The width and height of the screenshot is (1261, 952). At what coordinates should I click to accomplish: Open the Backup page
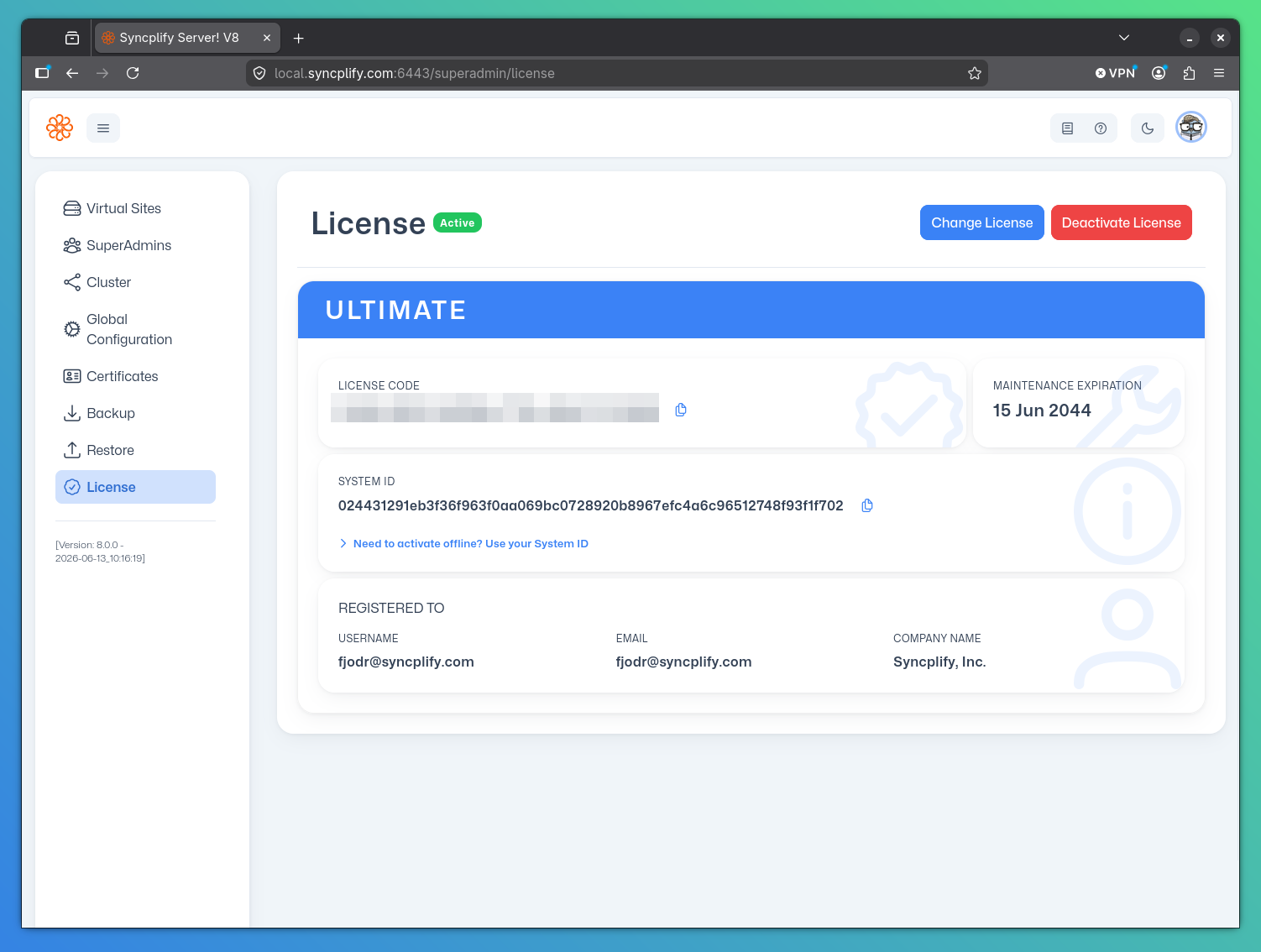[135, 413]
